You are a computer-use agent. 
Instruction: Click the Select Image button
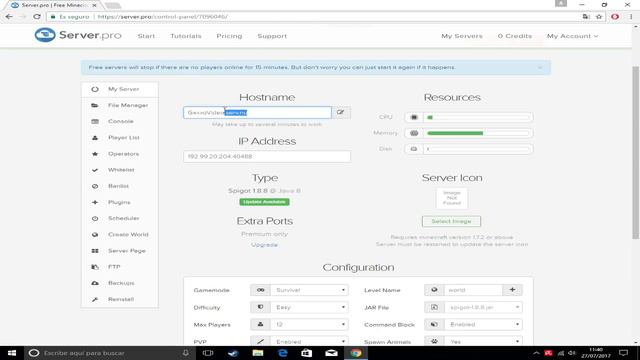click(x=451, y=221)
